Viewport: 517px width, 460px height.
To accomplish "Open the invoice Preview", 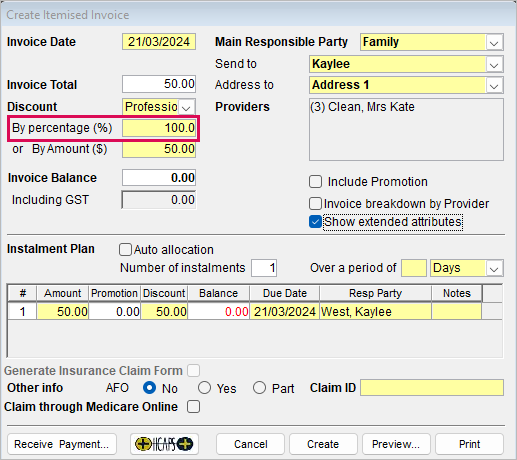I will pyautogui.click(x=396, y=444).
